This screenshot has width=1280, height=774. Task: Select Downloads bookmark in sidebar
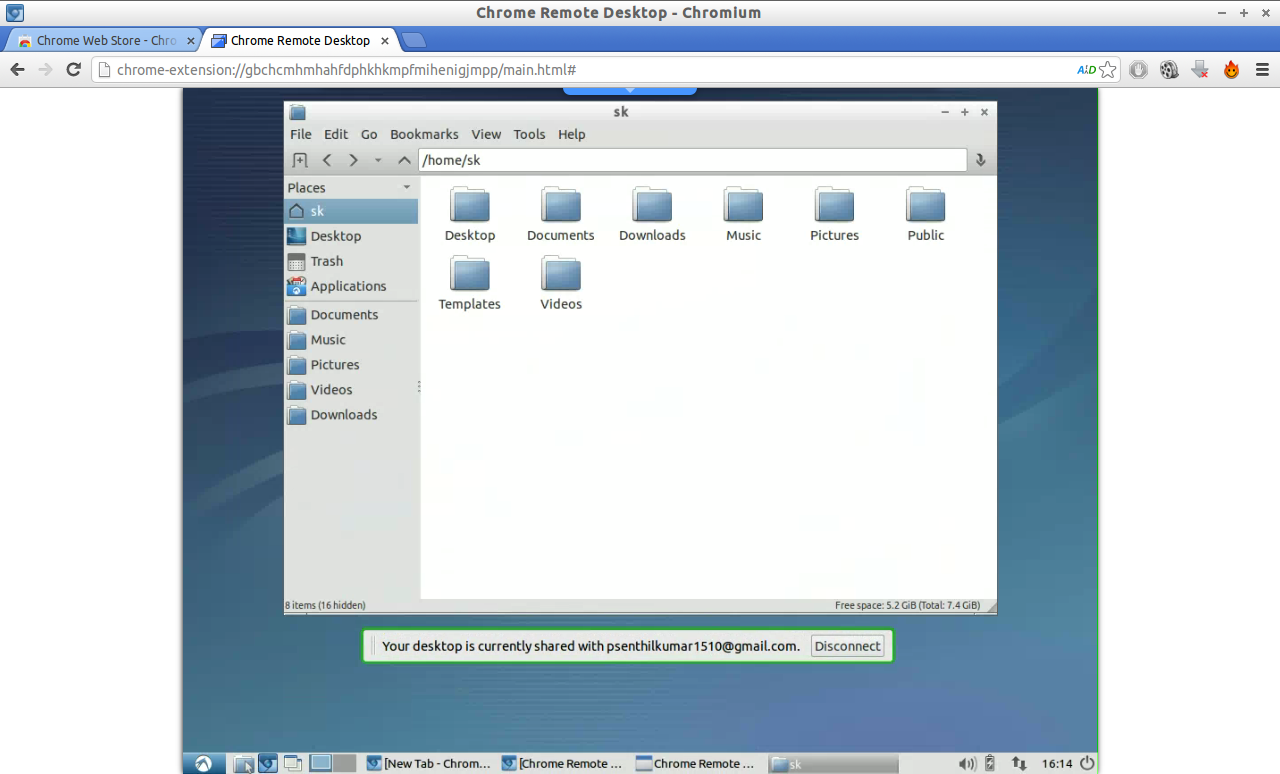pyautogui.click(x=351, y=415)
